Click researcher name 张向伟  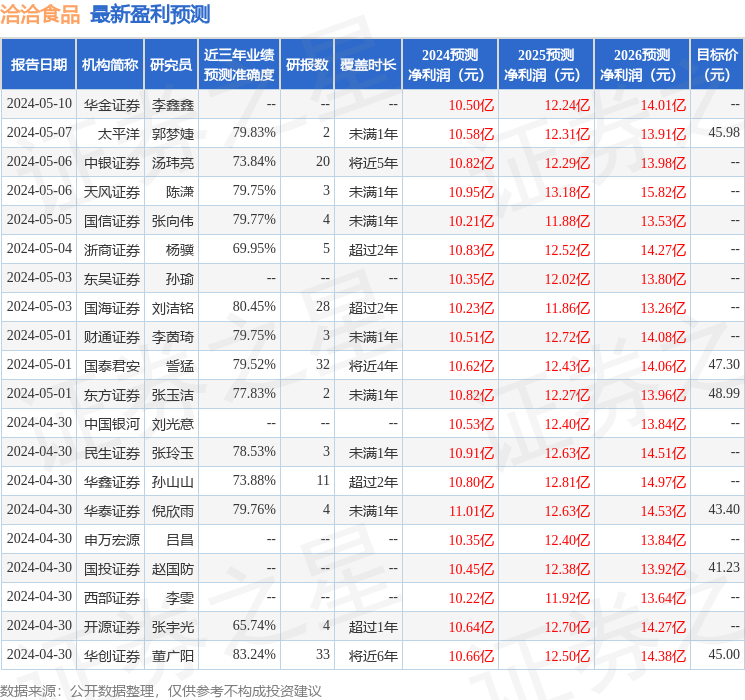pos(172,221)
